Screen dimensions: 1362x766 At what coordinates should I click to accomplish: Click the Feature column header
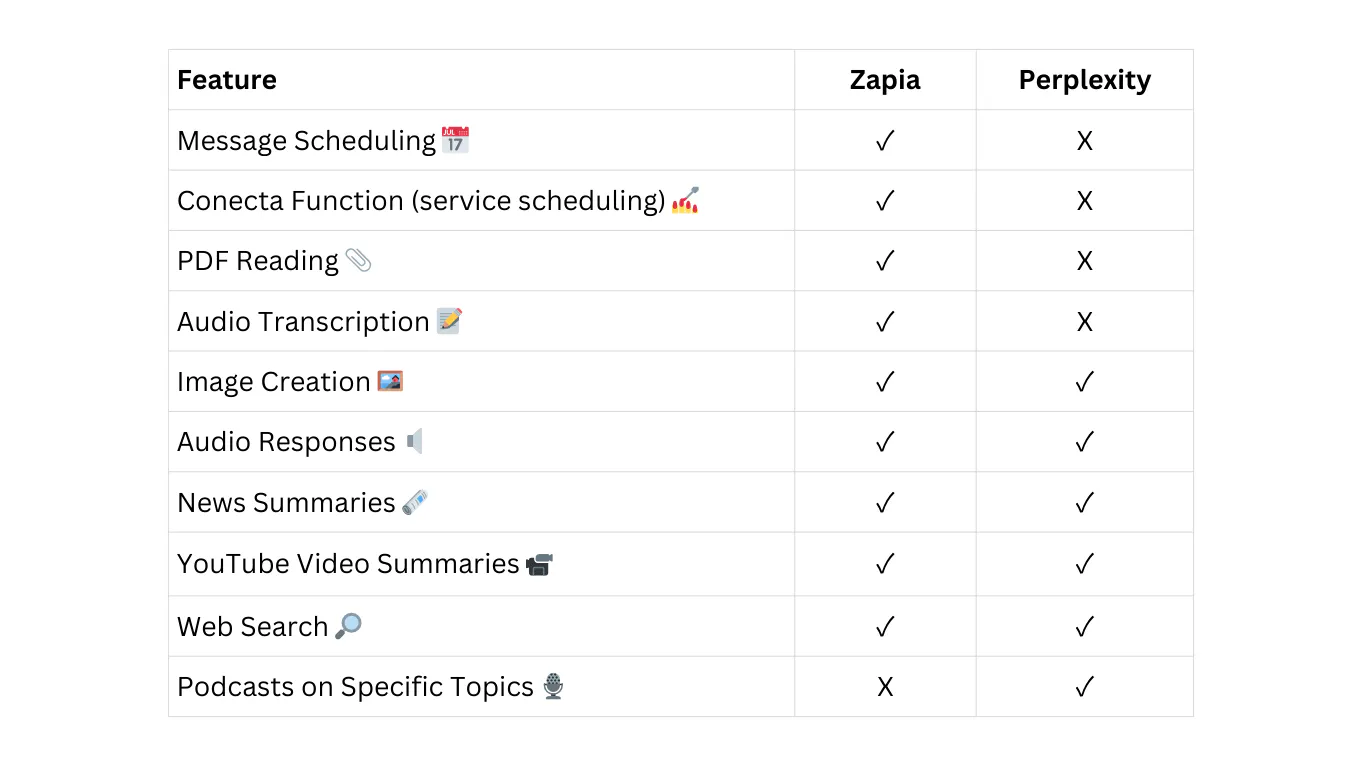tap(227, 80)
